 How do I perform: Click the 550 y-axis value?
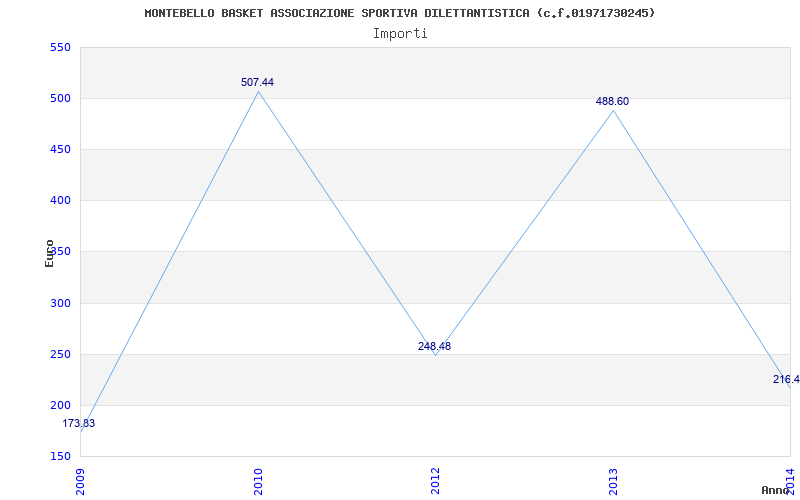(60, 47)
